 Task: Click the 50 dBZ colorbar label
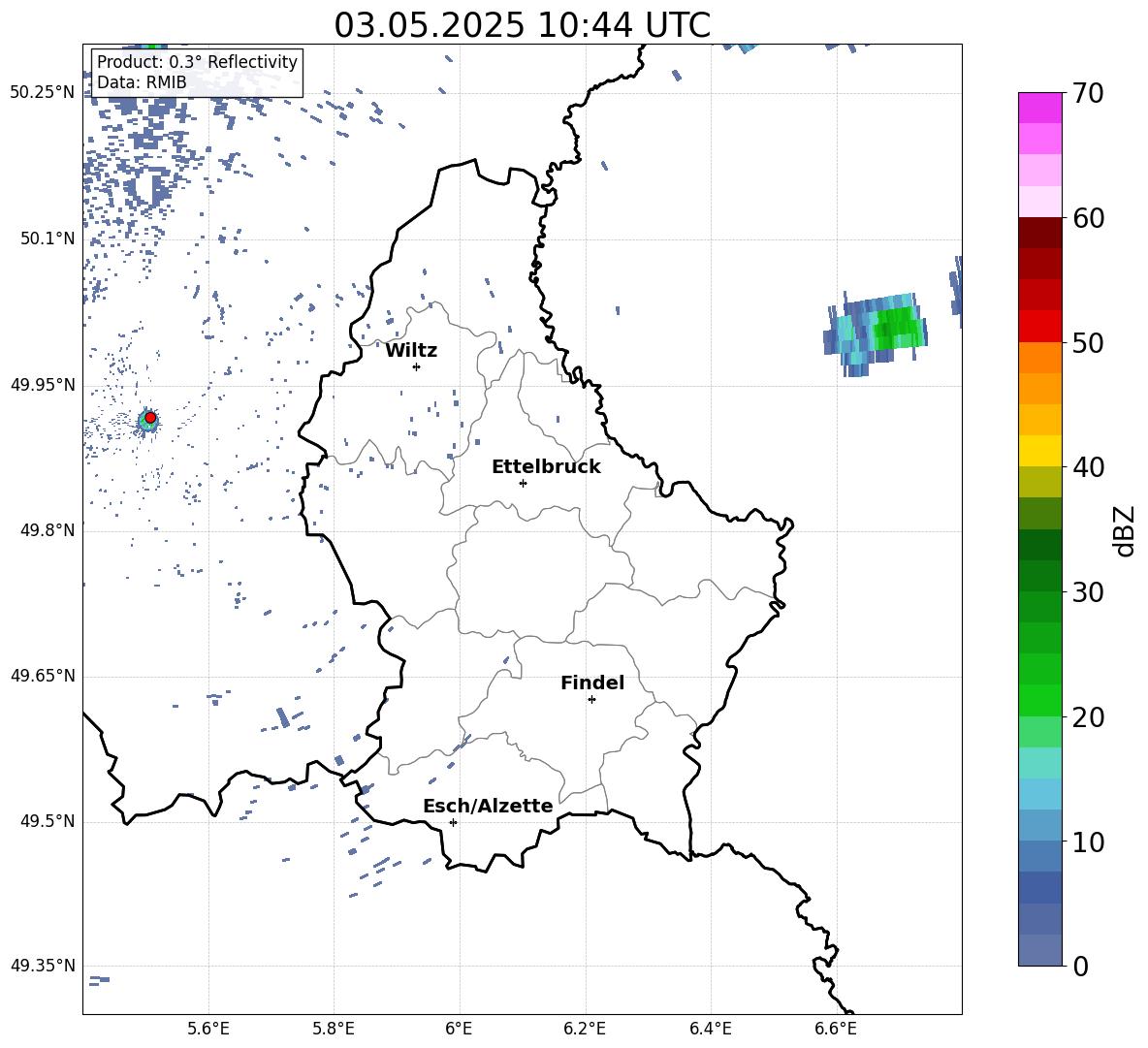(1088, 343)
